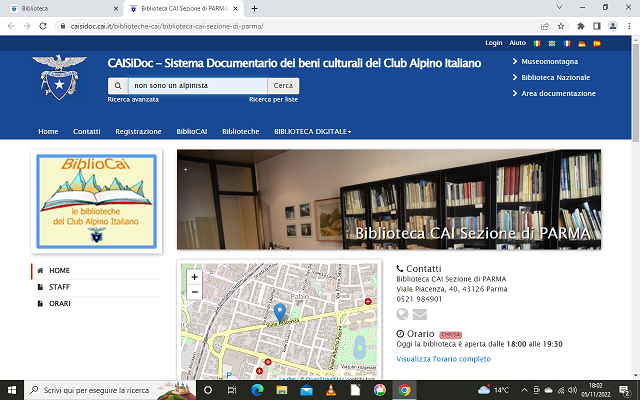Switch language to Spanish flag
Viewport: 640px width, 400px height.
click(x=597, y=43)
